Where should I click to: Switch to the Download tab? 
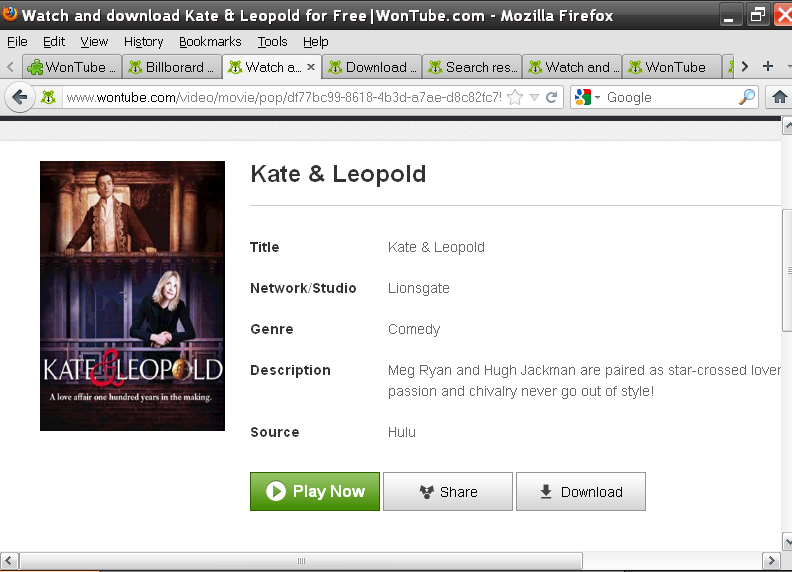(x=372, y=67)
